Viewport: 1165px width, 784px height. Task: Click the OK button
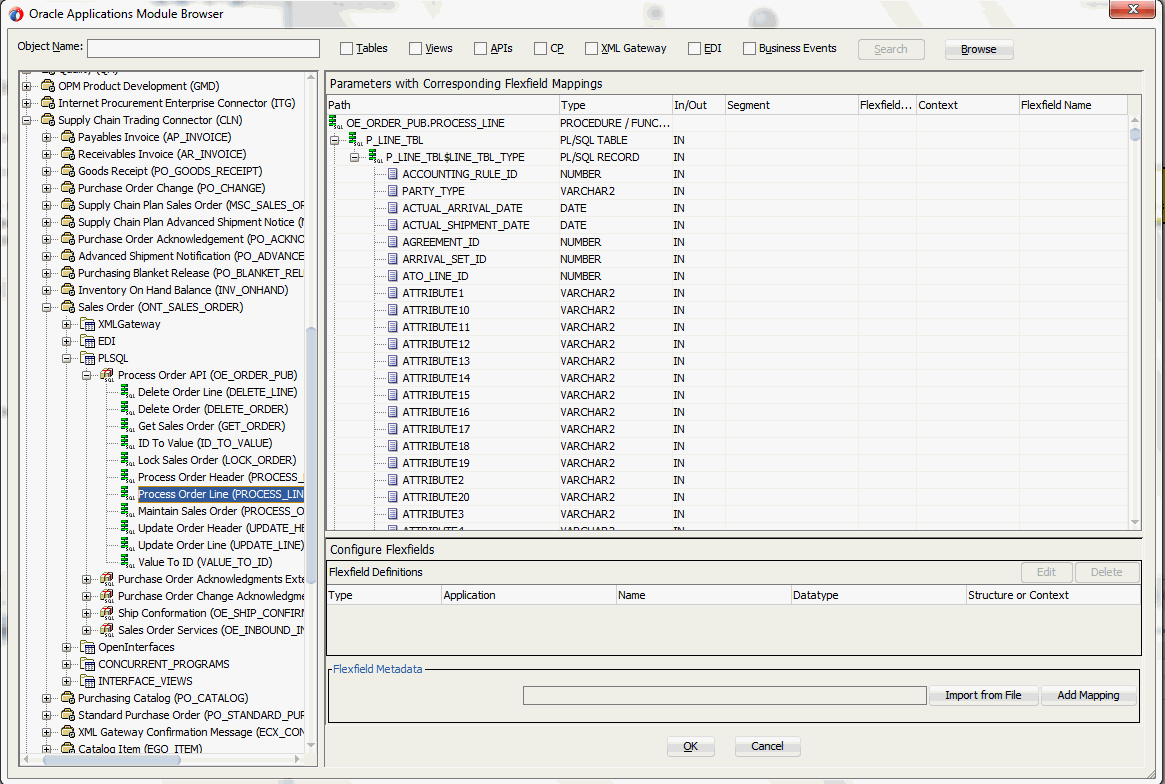click(x=690, y=746)
